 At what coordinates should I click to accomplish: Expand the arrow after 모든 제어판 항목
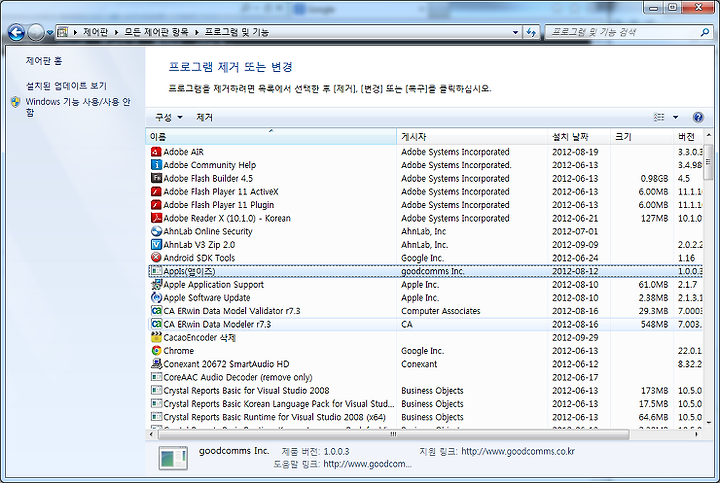click(x=197, y=33)
